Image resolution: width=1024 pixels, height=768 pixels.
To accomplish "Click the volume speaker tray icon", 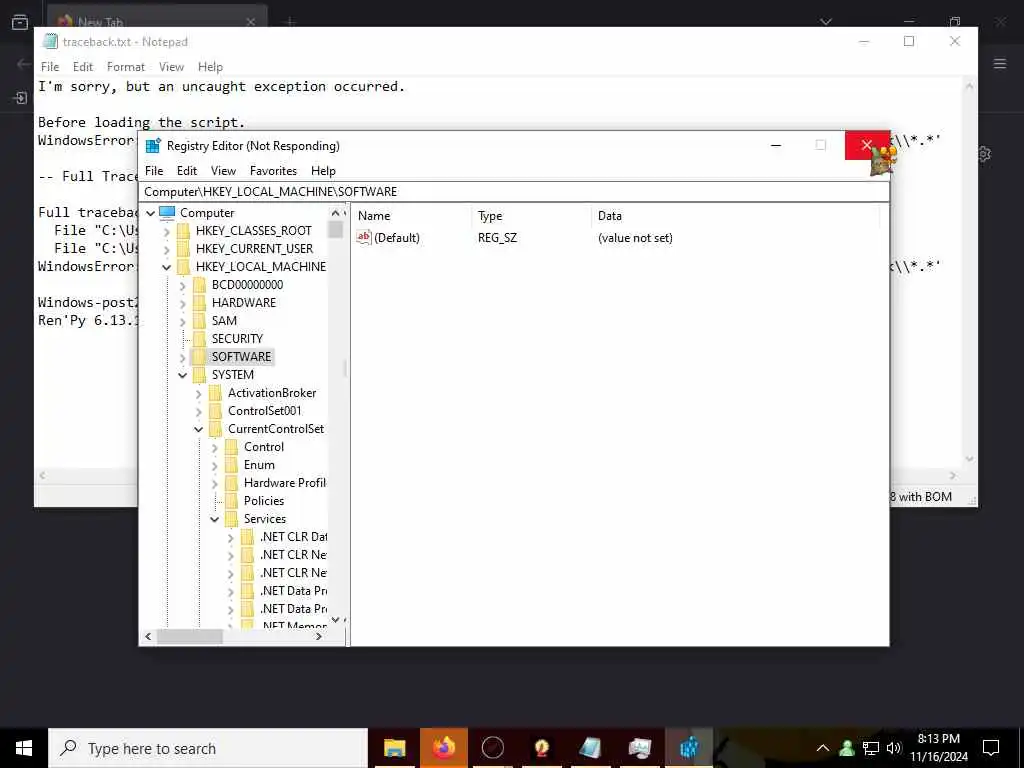I will coord(894,748).
